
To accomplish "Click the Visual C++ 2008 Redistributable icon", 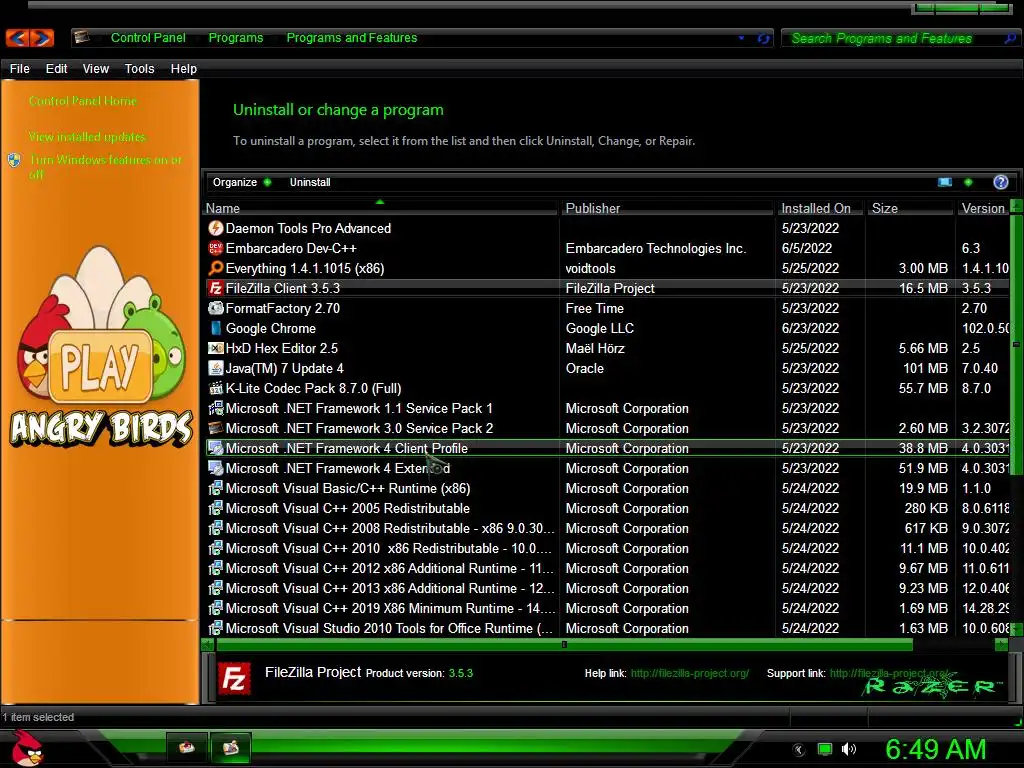I will point(216,528).
